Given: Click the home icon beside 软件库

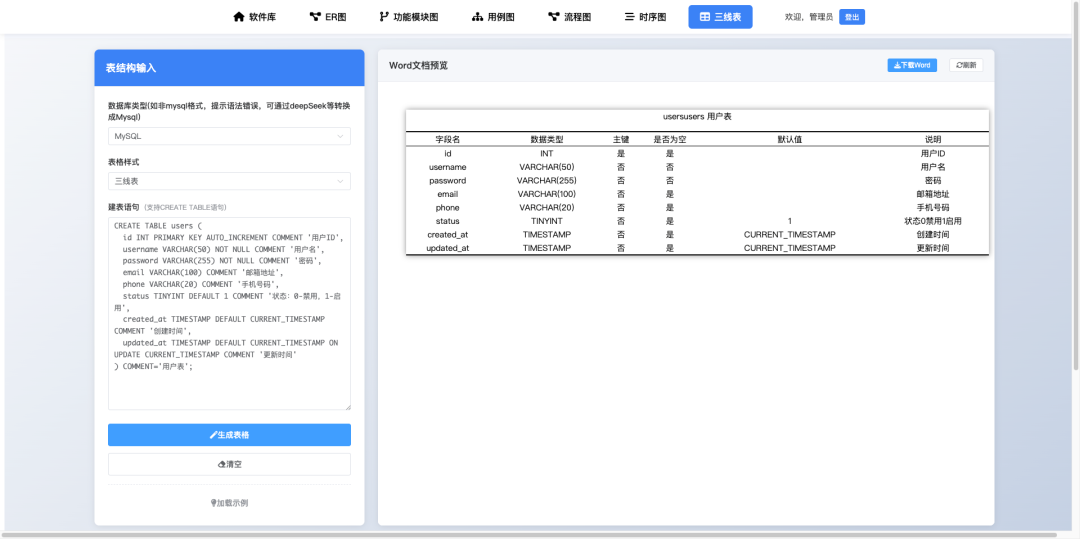Looking at the screenshot, I should (x=239, y=17).
